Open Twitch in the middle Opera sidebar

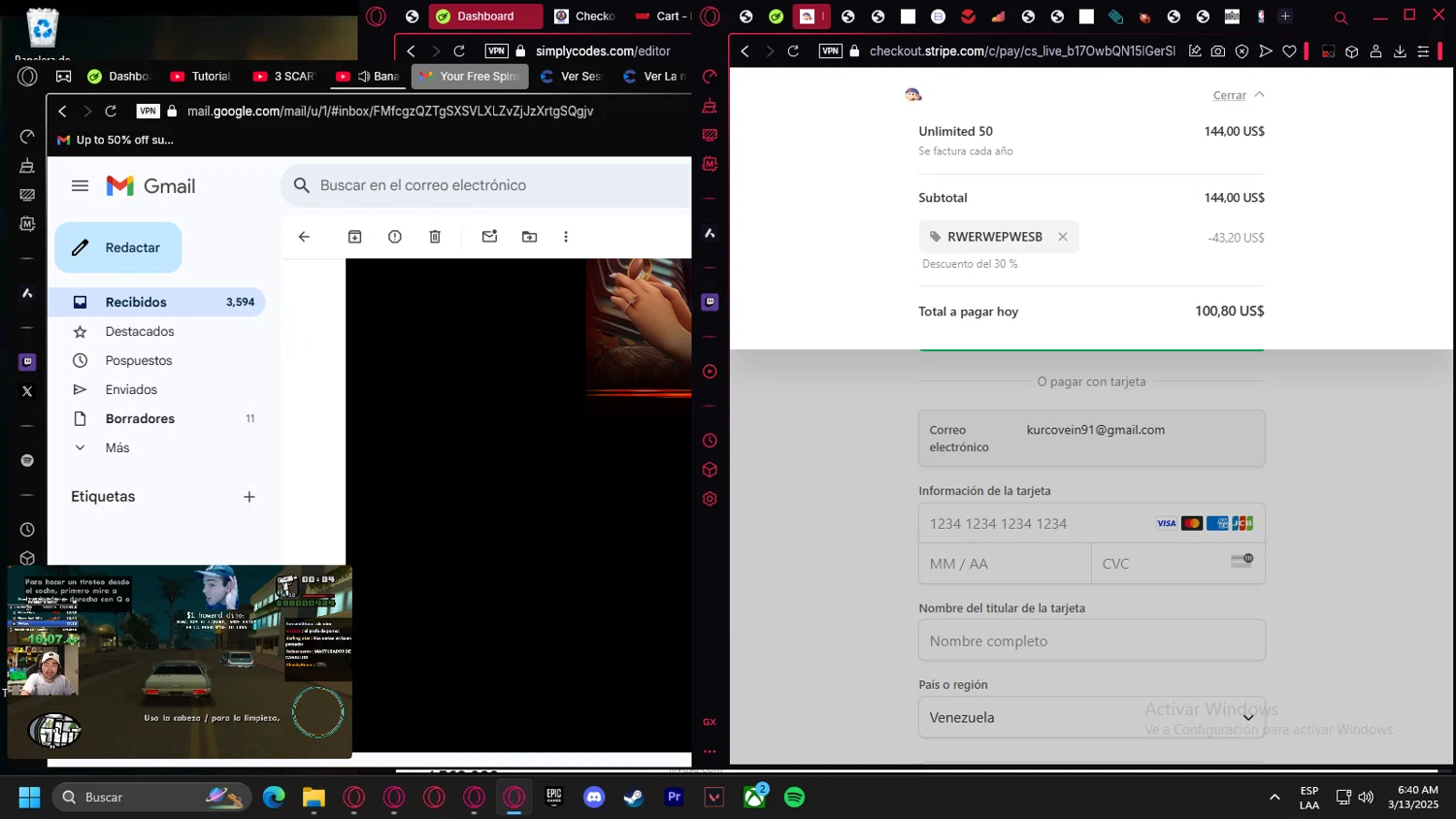point(710,302)
